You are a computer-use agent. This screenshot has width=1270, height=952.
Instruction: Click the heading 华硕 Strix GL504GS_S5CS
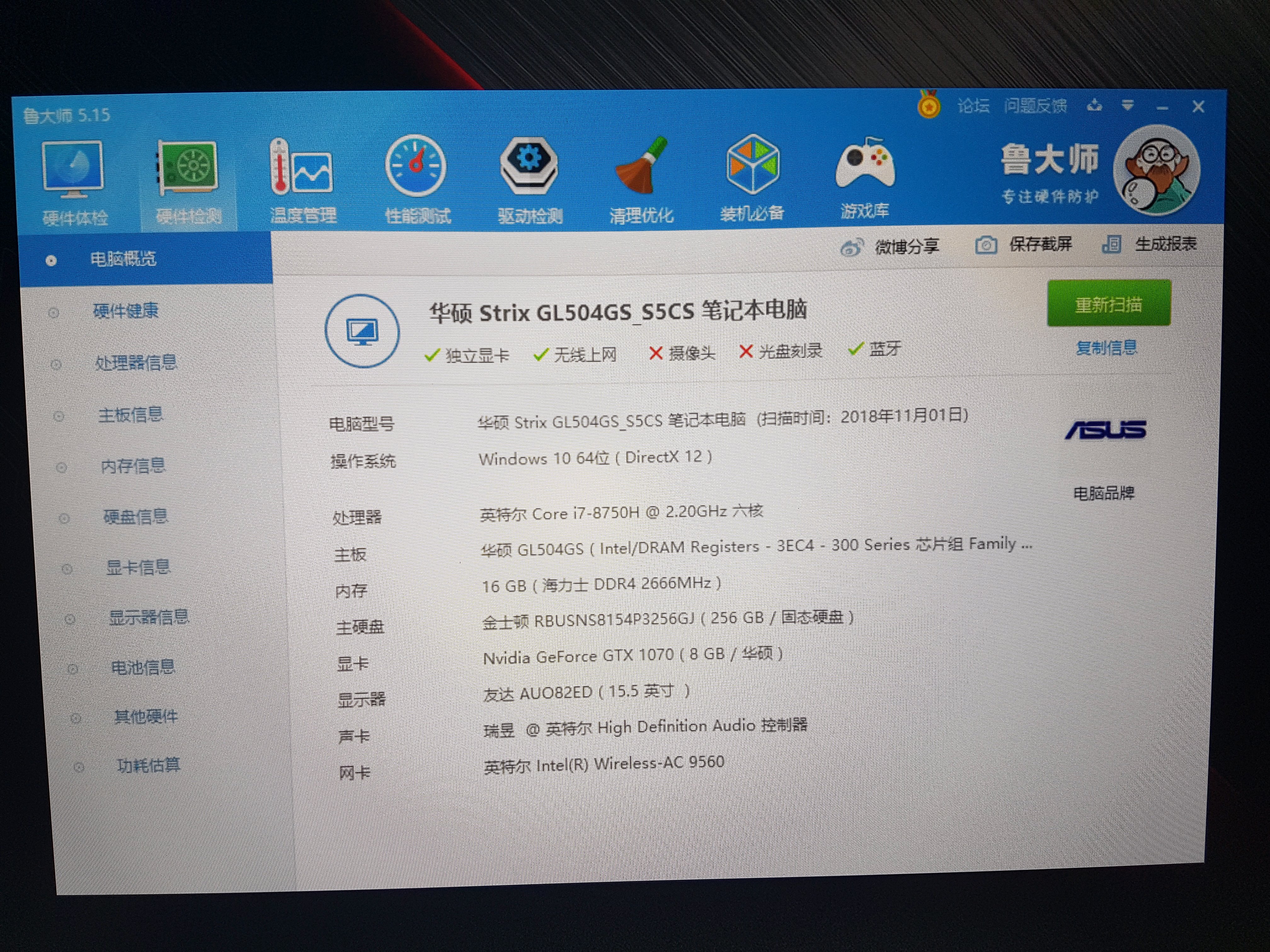[618, 312]
